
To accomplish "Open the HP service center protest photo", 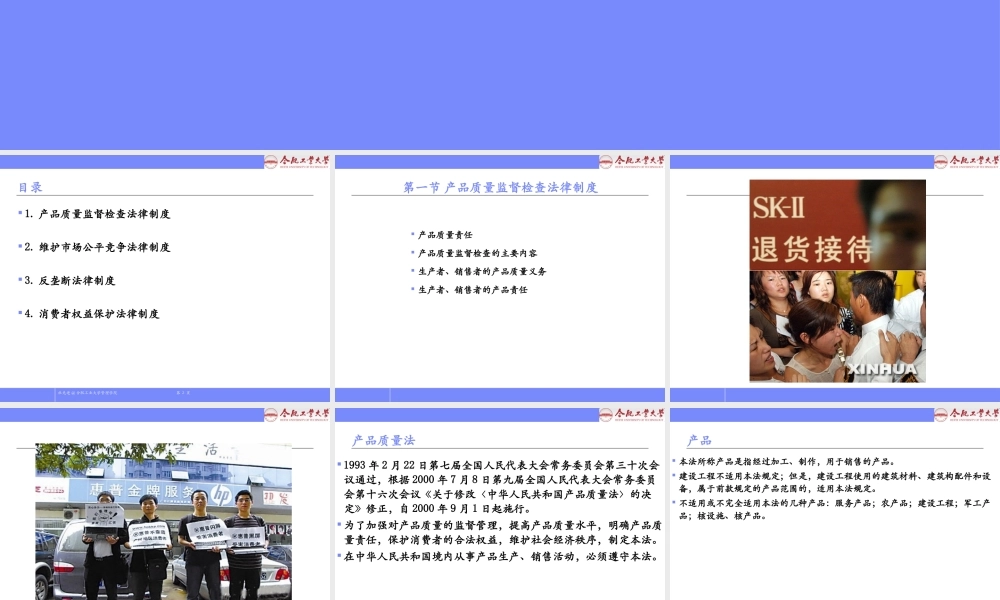I will click(164, 521).
